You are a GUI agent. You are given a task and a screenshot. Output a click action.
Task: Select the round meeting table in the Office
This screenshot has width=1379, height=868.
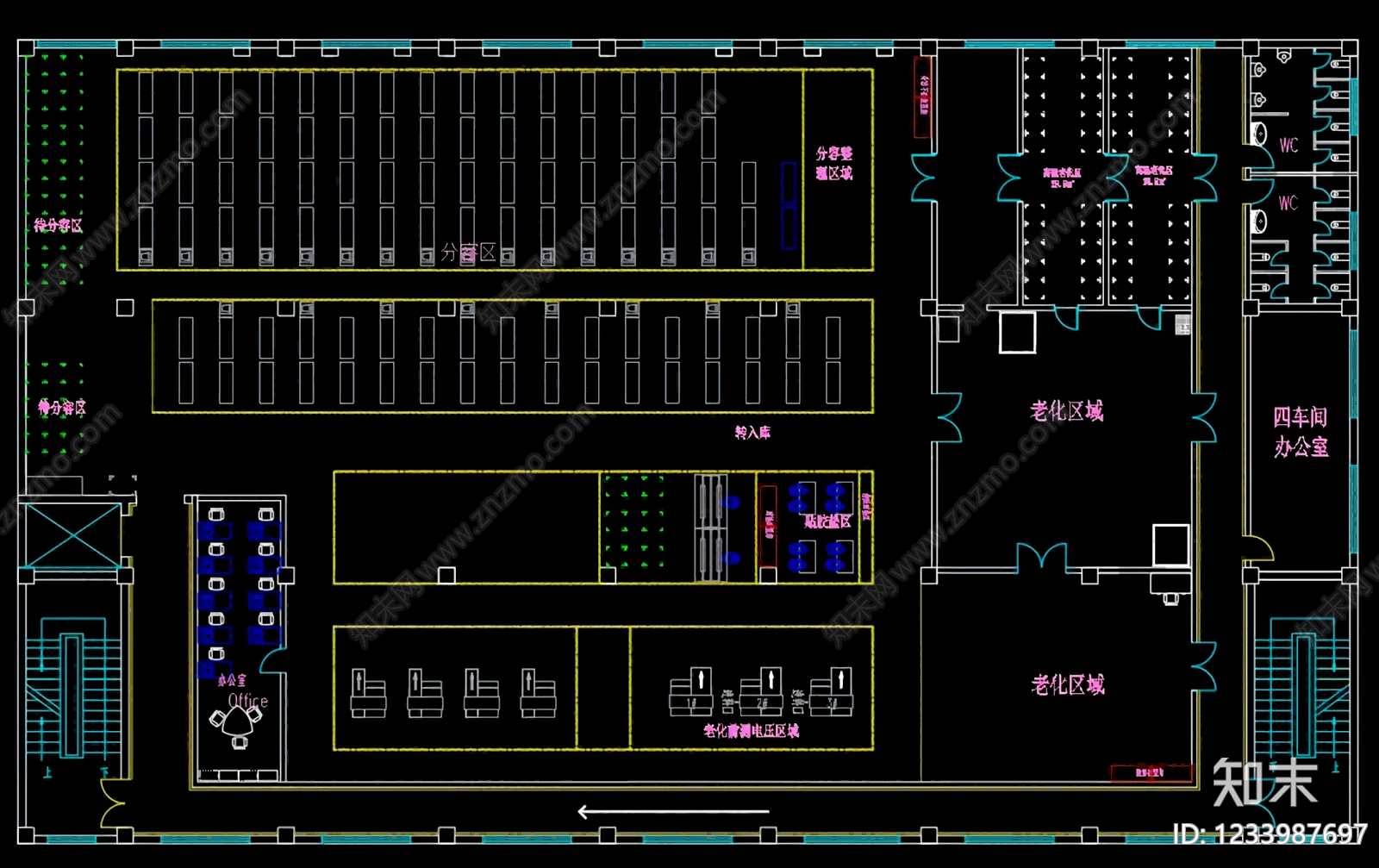coord(236,721)
